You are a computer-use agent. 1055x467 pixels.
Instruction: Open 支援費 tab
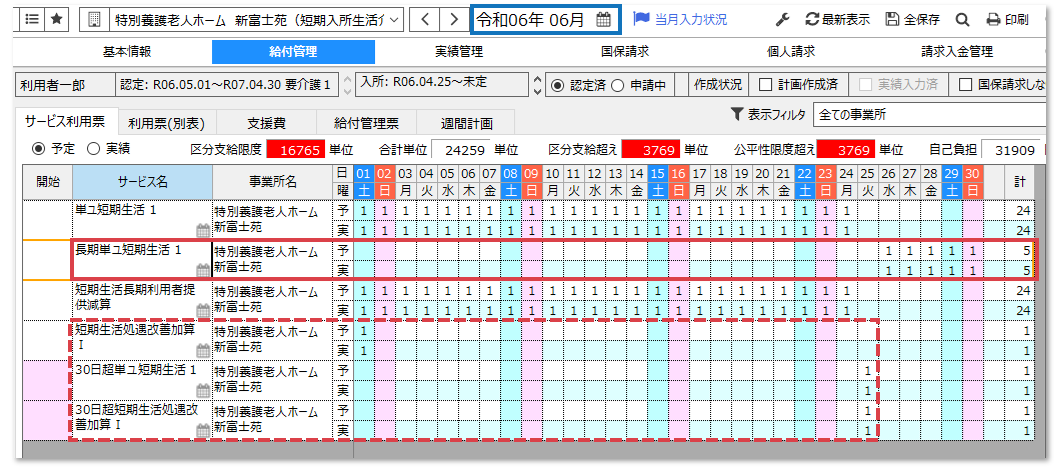click(x=266, y=123)
